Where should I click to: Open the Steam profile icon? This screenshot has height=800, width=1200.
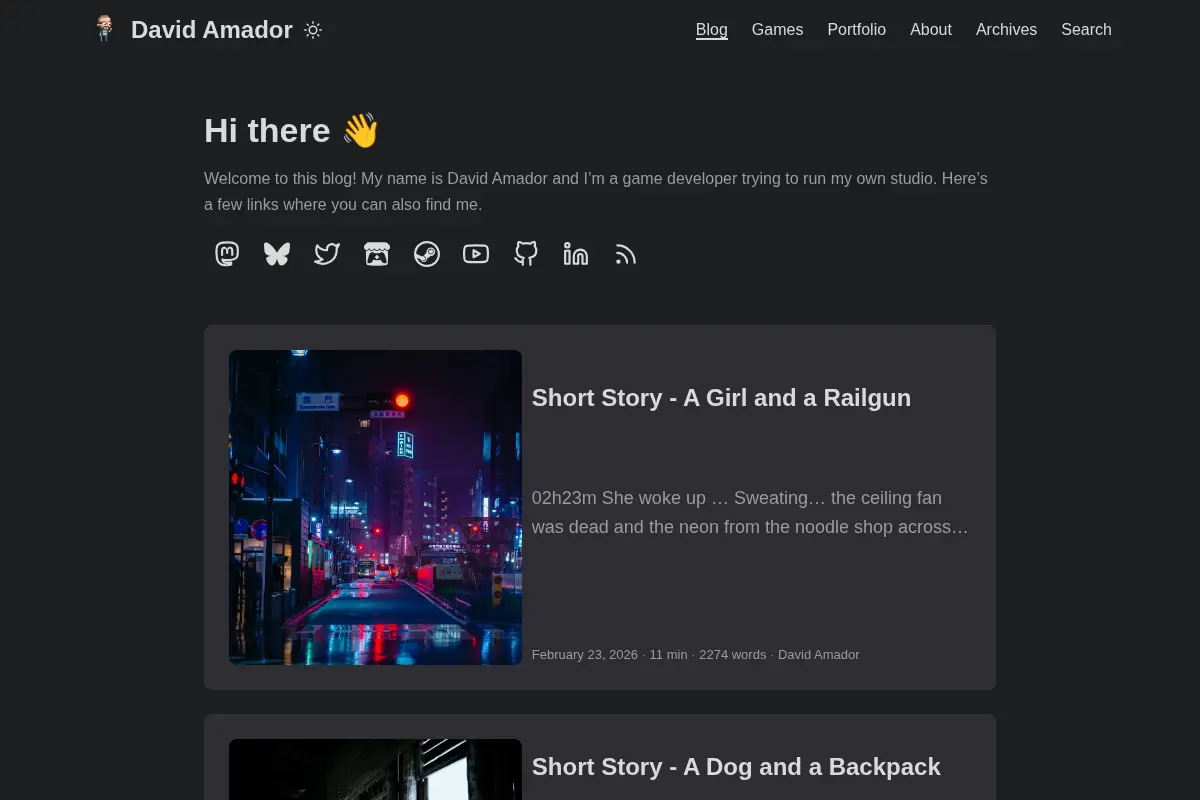click(427, 254)
